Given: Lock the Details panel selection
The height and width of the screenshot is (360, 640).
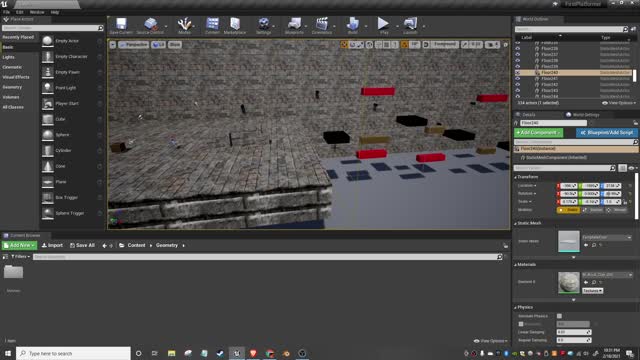Looking at the screenshot, I should tap(635, 123).
